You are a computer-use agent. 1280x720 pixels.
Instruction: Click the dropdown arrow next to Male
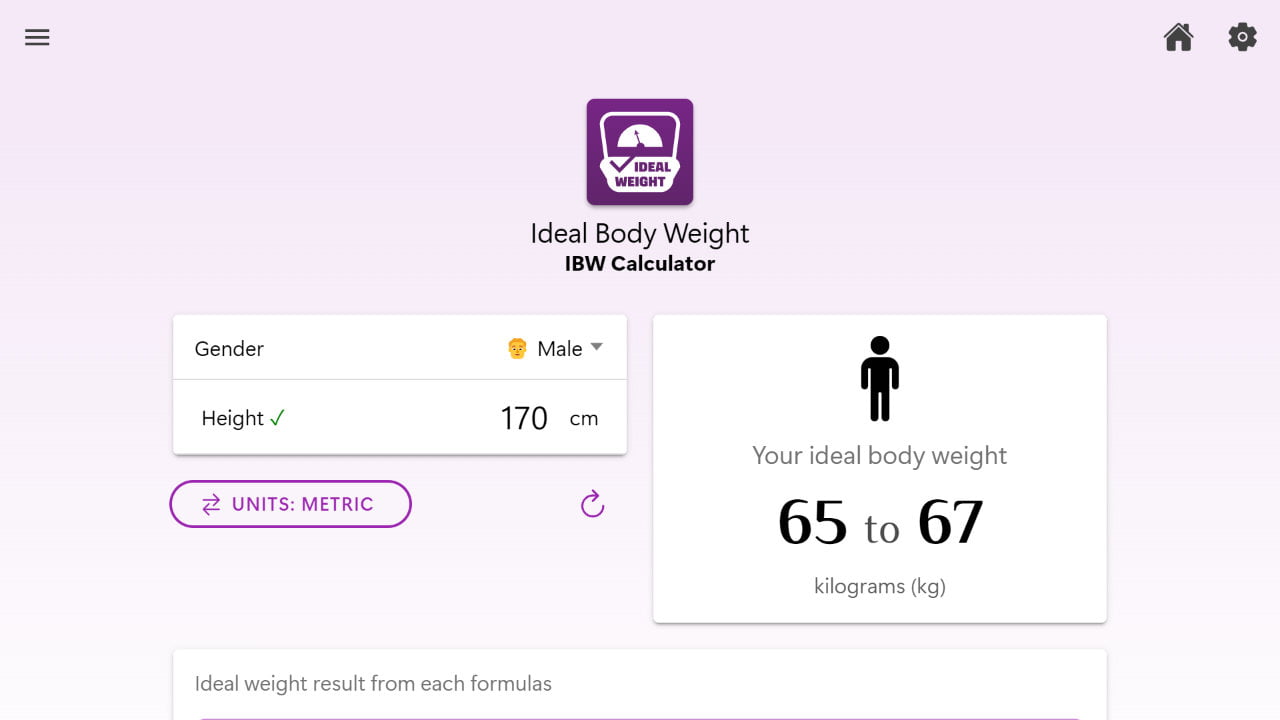596,348
